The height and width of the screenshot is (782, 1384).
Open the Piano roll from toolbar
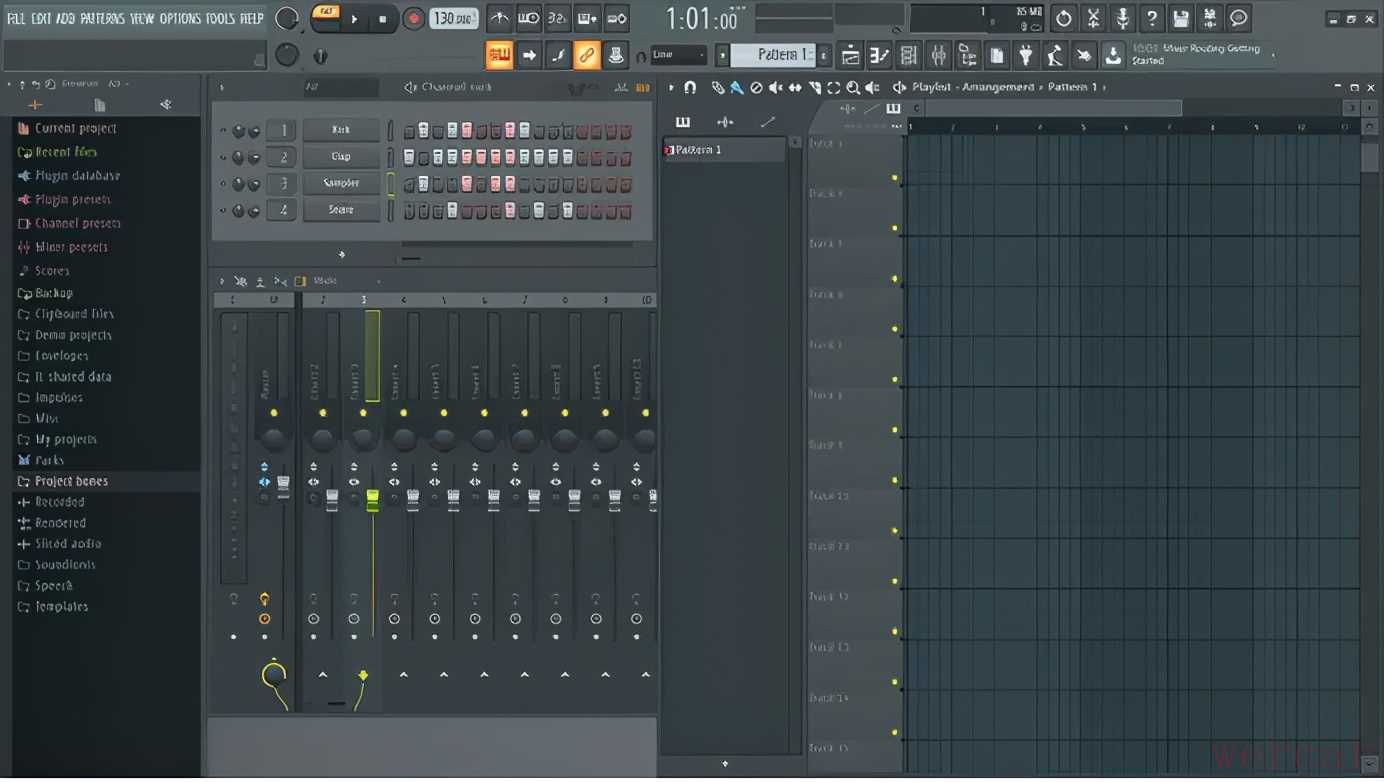[879, 56]
